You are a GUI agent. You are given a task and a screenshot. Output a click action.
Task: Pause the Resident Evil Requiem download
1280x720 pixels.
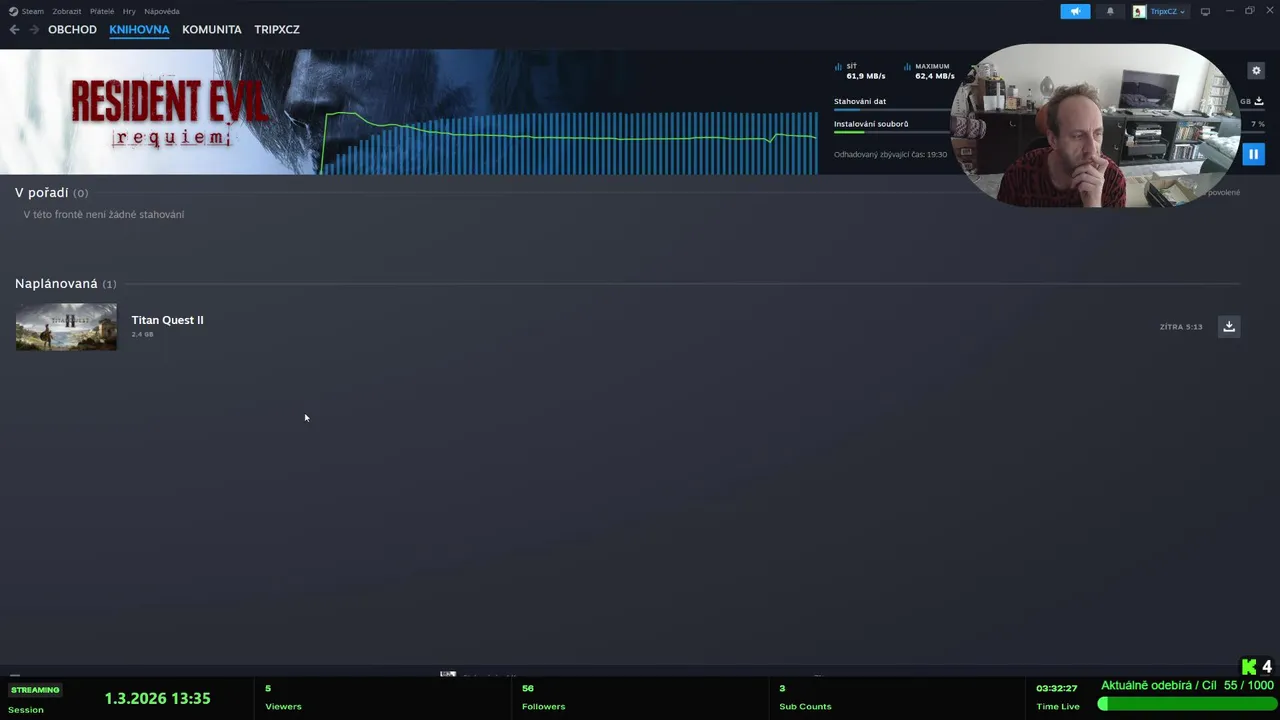[1253, 154]
